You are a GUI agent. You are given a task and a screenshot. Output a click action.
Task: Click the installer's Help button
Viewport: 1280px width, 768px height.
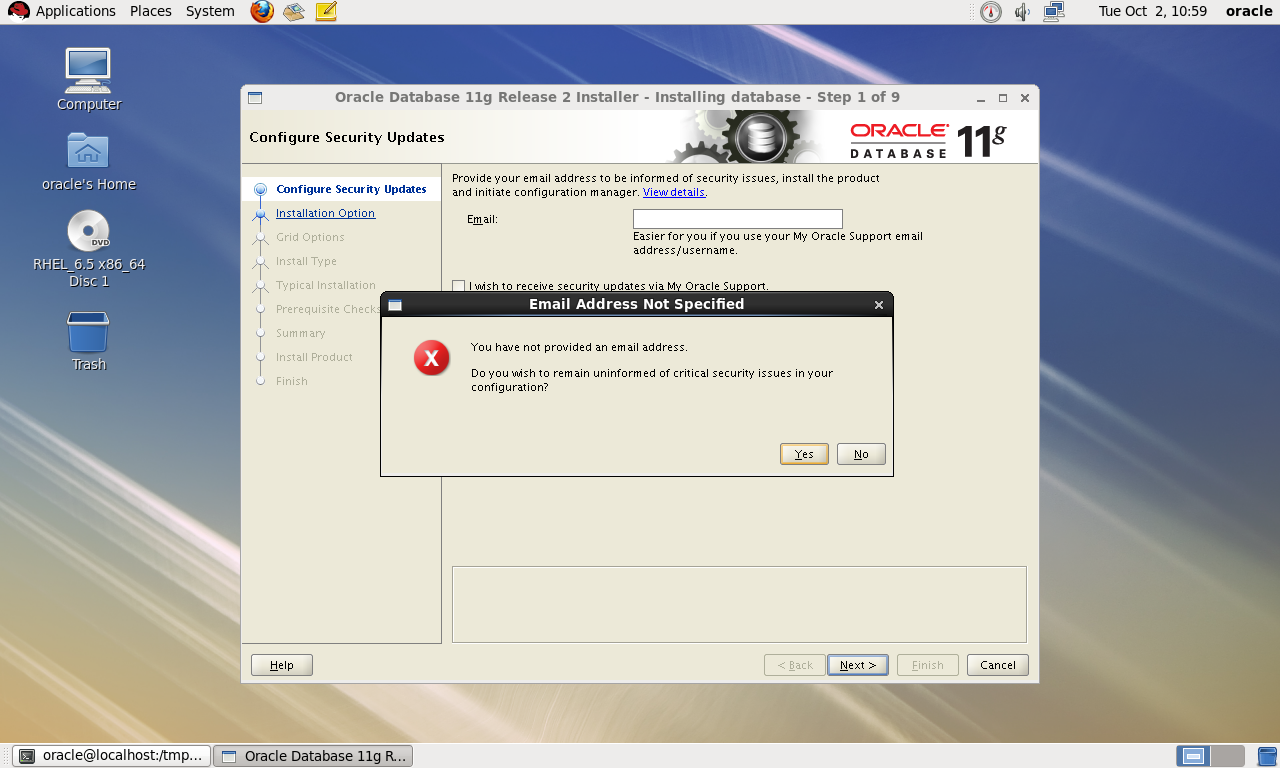282,665
